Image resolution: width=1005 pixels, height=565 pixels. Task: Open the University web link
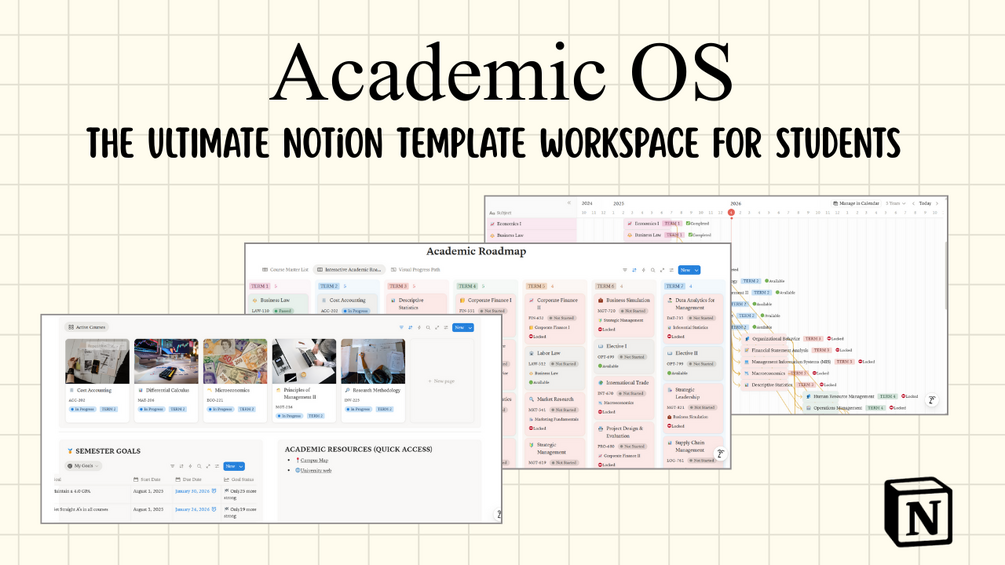316,471
